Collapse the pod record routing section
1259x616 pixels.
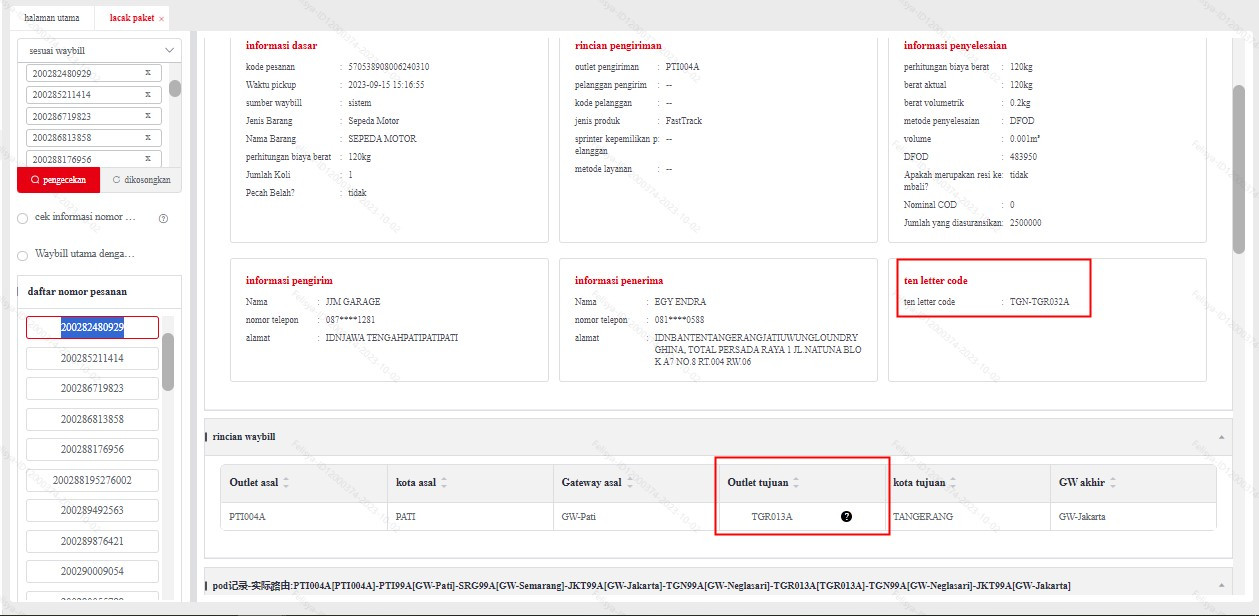pyautogui.click(x=1220, y=585)
